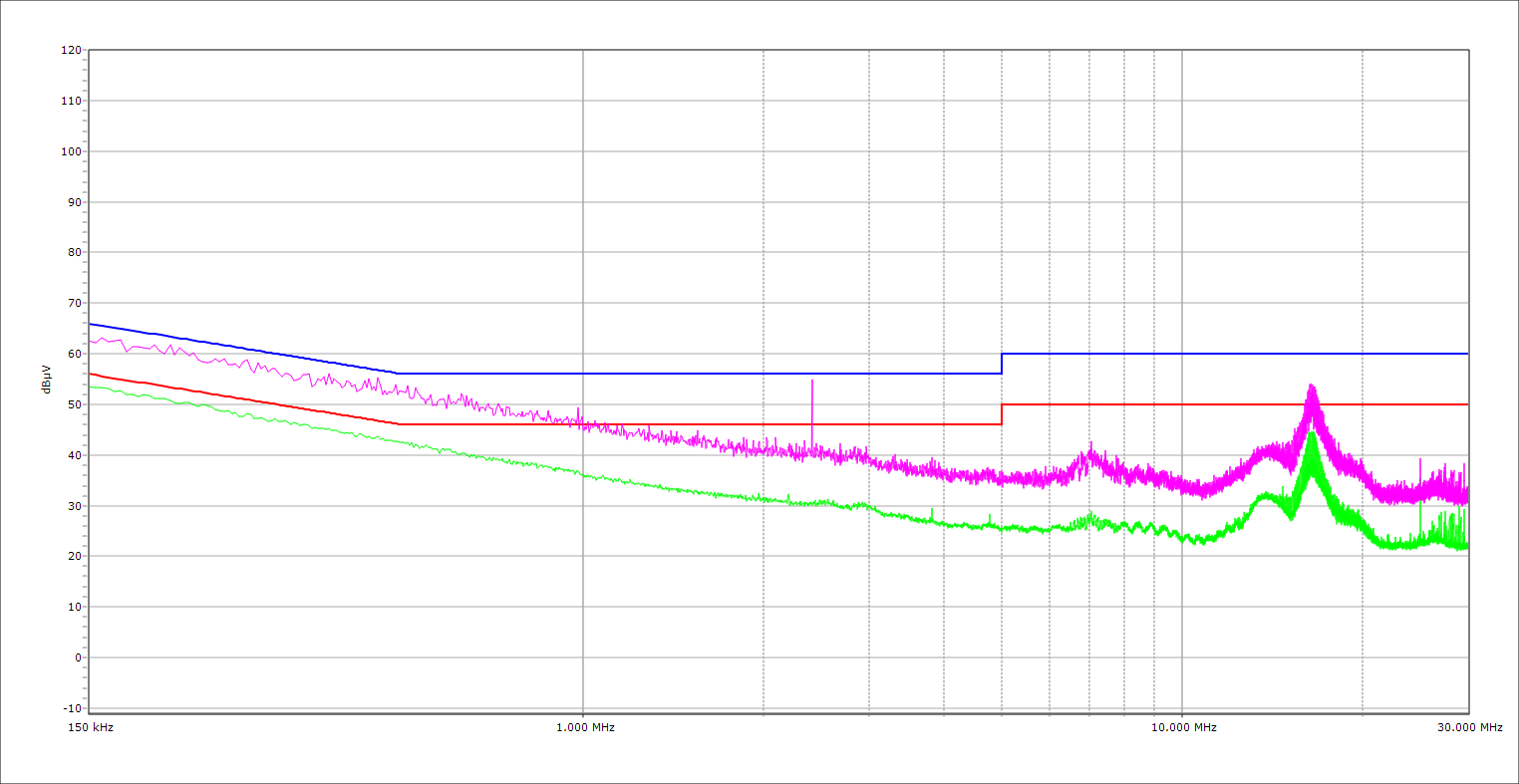Screen dimensions: 1519x784
Task: Click the -10 y-axis tick label
Action: [x=70, y=708]
